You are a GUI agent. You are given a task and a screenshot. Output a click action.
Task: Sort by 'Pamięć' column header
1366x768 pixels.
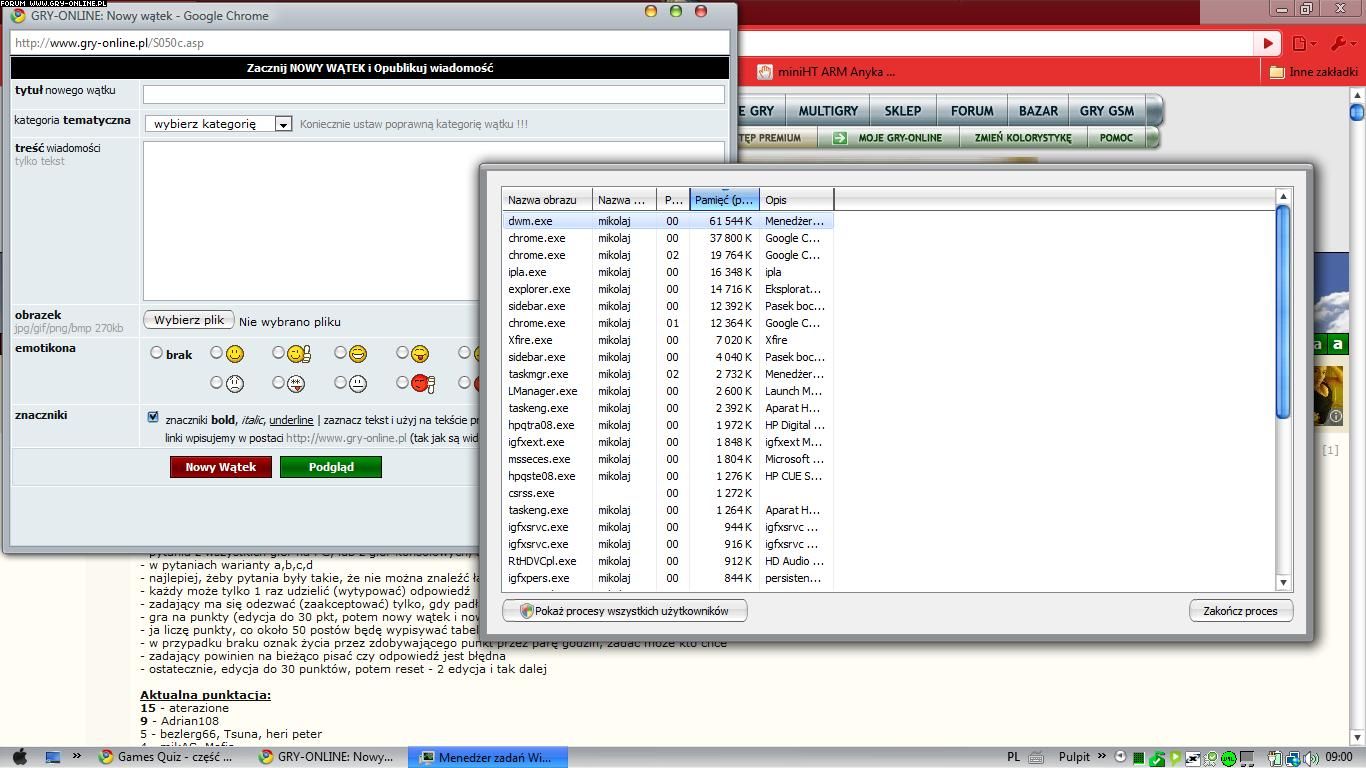[x=724, y=200]
